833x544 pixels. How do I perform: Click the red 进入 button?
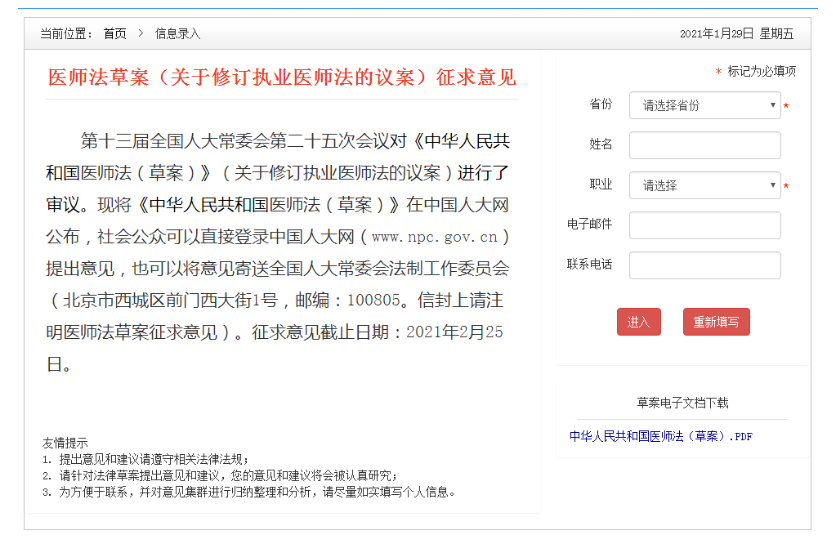(x=639, y=322)
